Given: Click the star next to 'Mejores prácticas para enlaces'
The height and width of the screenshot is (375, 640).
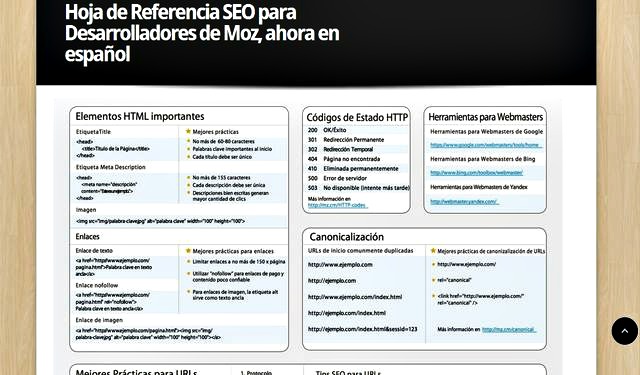Looking at the screenshot, I should point(188,251).
